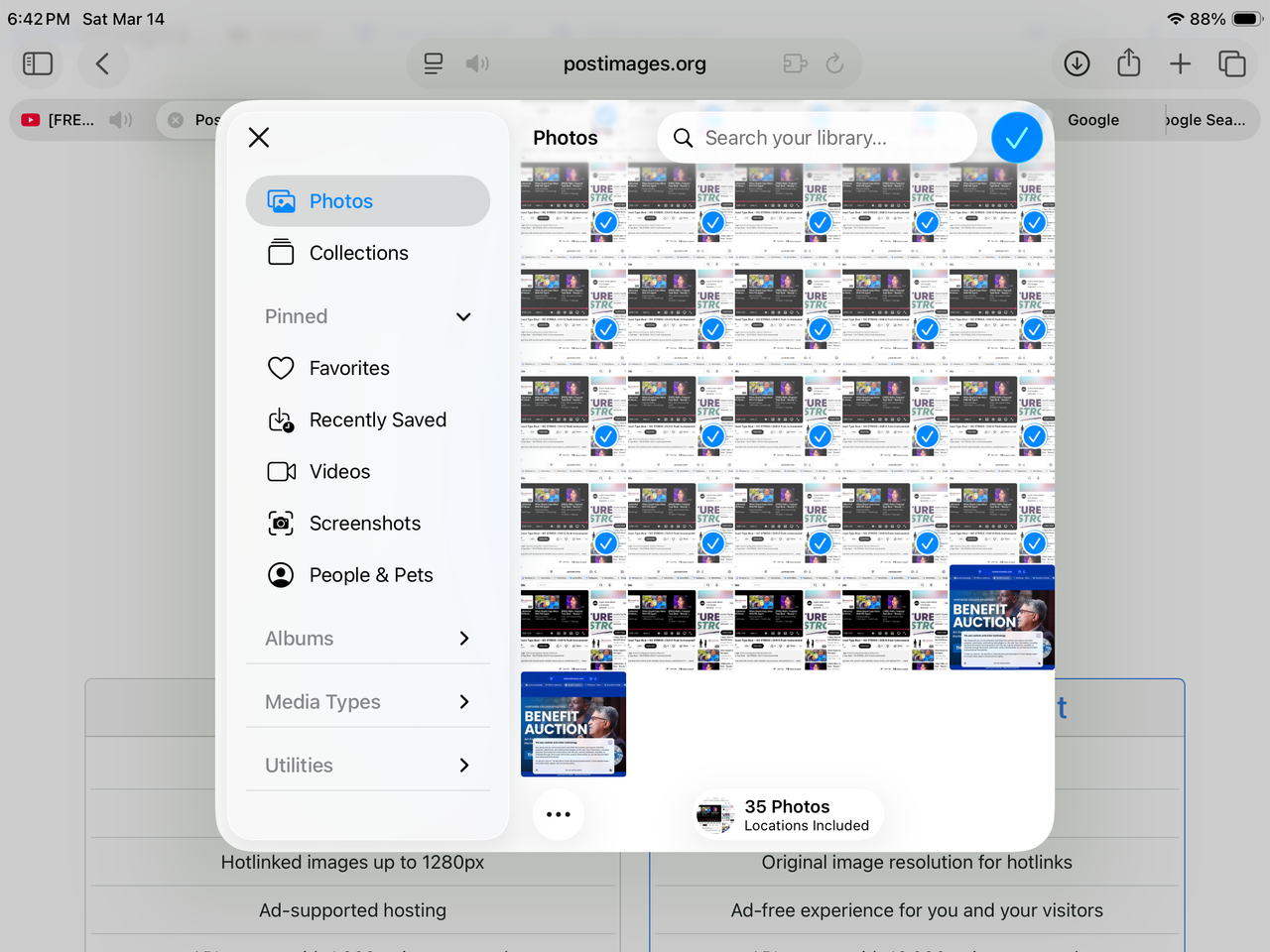The image size is (1270, 952).
Task: Switch to the Google tab
Action: click(x=1093, y=120)
